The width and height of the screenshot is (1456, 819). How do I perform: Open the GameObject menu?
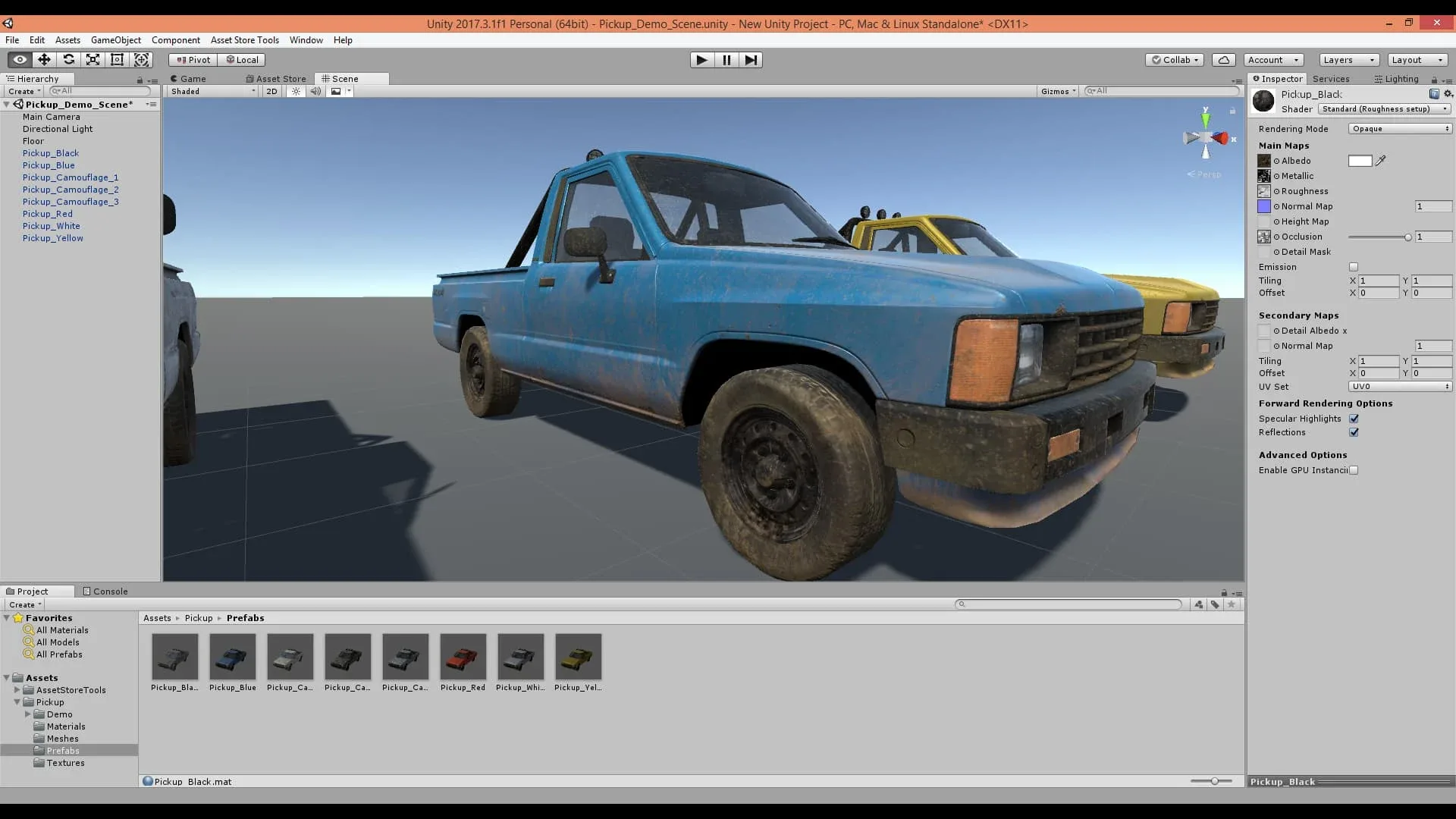point(115,39)
